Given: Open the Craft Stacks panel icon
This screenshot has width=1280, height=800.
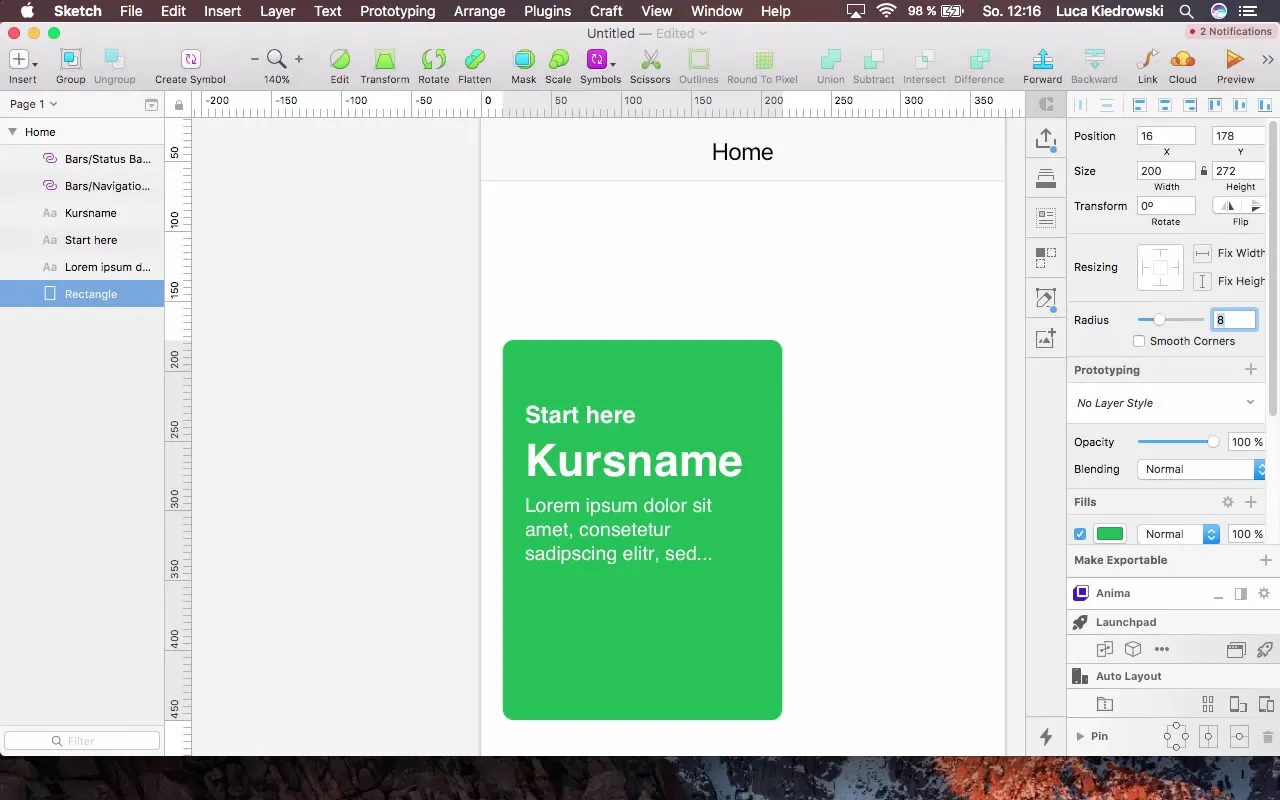Looking at the screenshot, I should pos(1046,178).
